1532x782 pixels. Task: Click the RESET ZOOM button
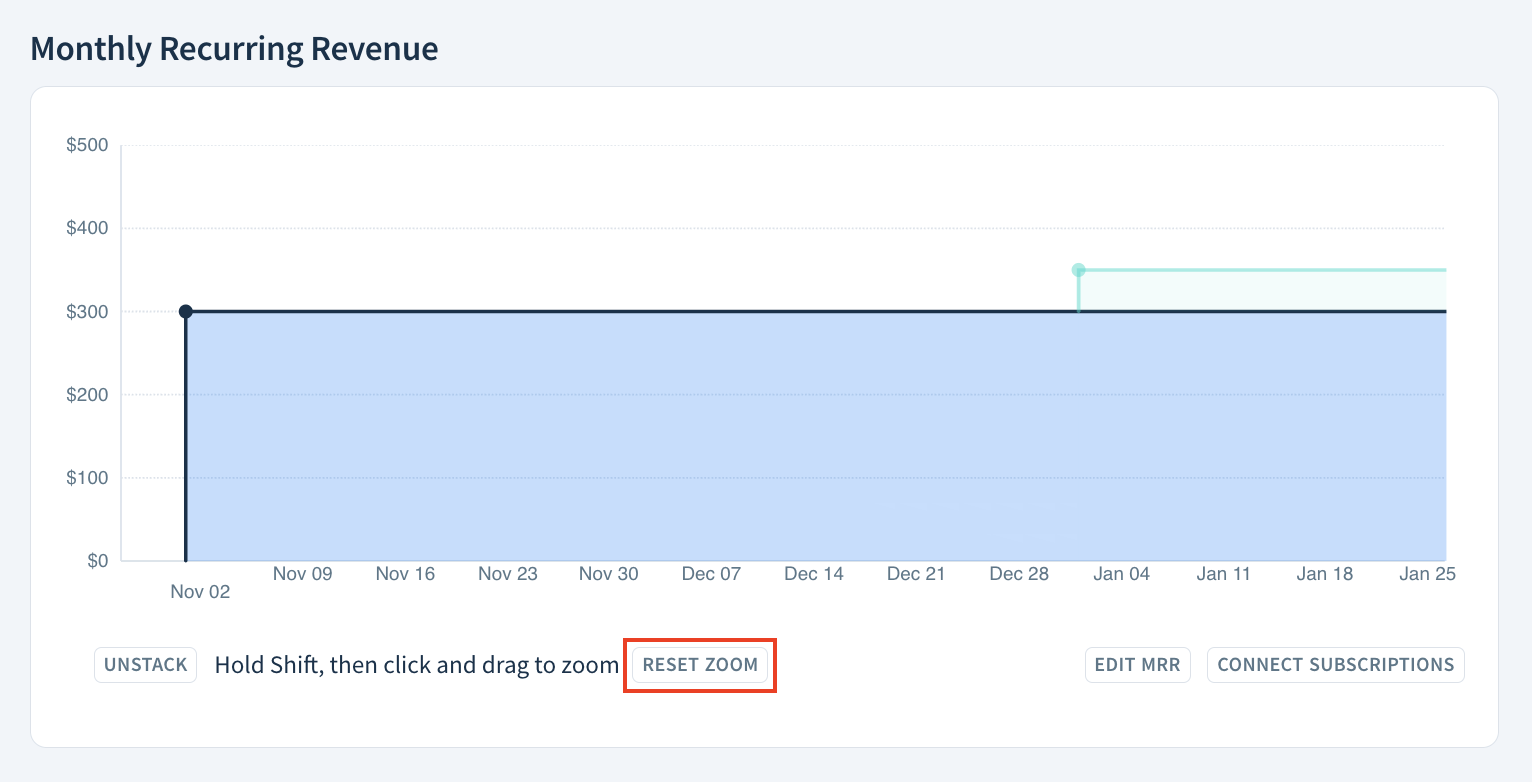click(x=699, y=664)
